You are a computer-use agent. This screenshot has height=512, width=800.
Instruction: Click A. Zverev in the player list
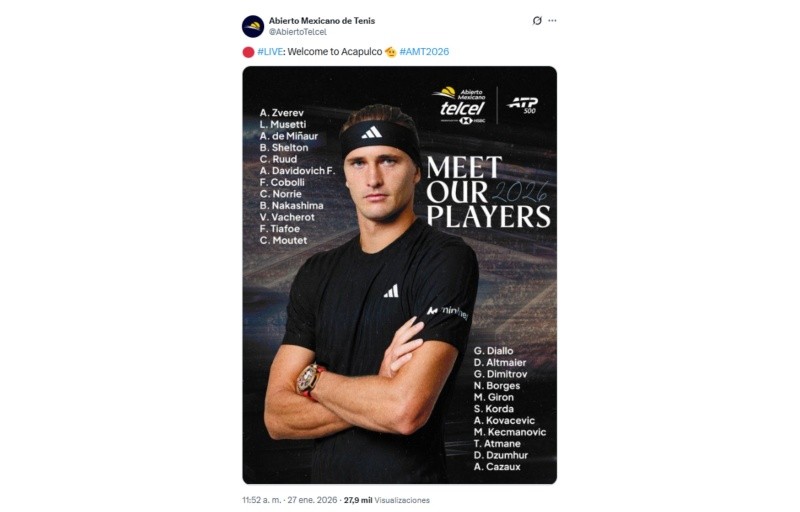point(282,113)
